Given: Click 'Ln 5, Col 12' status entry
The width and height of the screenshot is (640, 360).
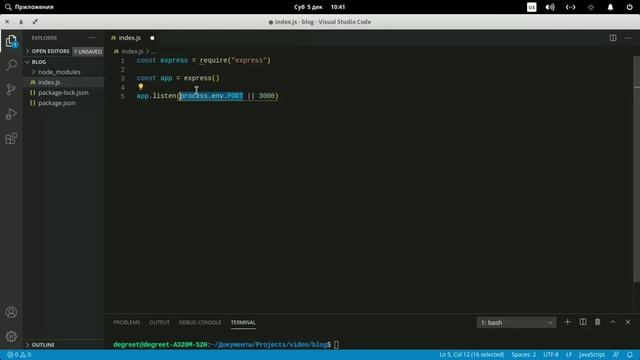Looking at the screenshot, I should coord(471,355).
